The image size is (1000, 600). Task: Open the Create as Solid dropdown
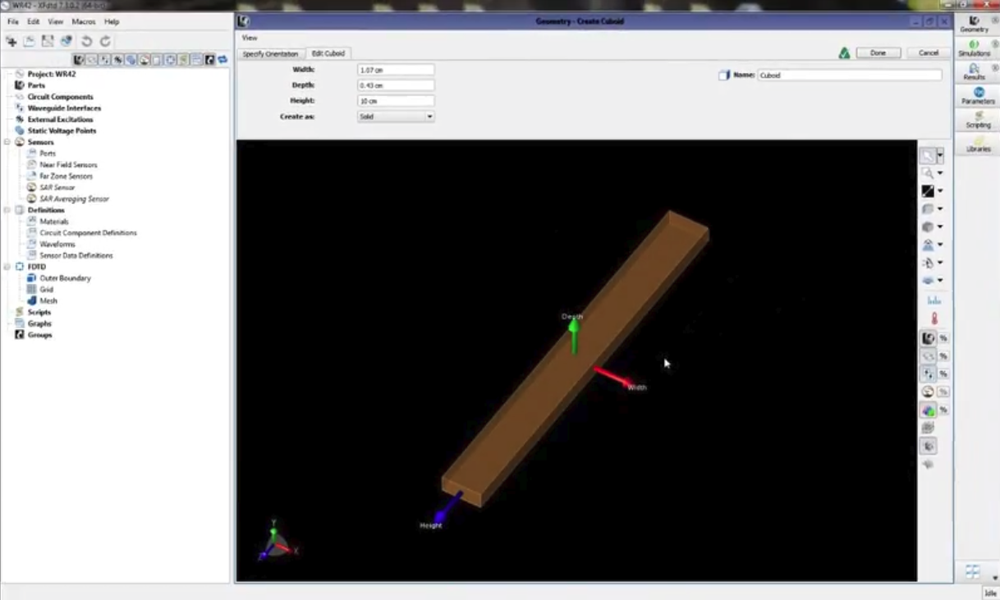click(395, 117)
